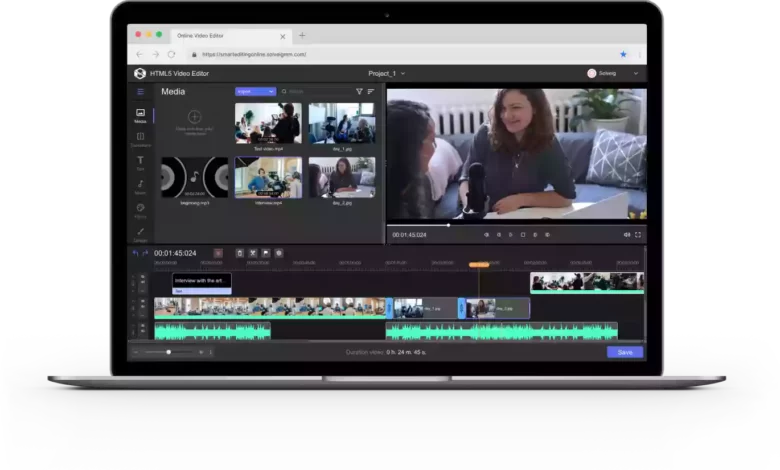This screenshot has width=780, height=470.
Task: Jump to previous marker in preview controls
Action: coord(487,235)
